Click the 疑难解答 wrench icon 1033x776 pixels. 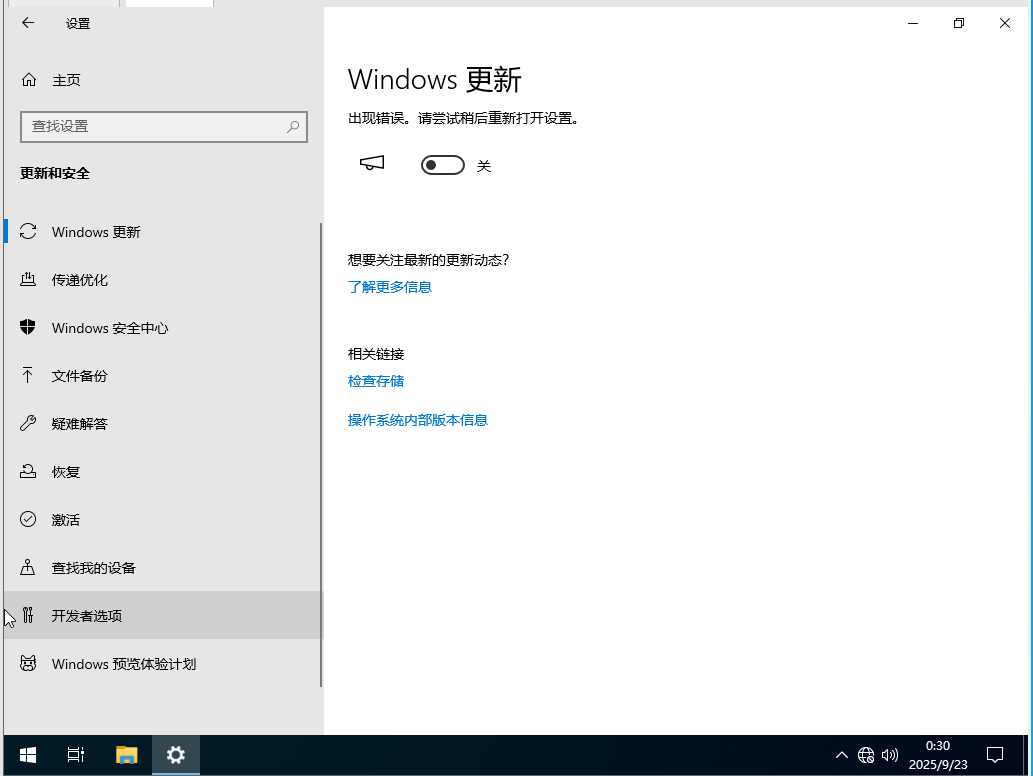click(28, 423)
